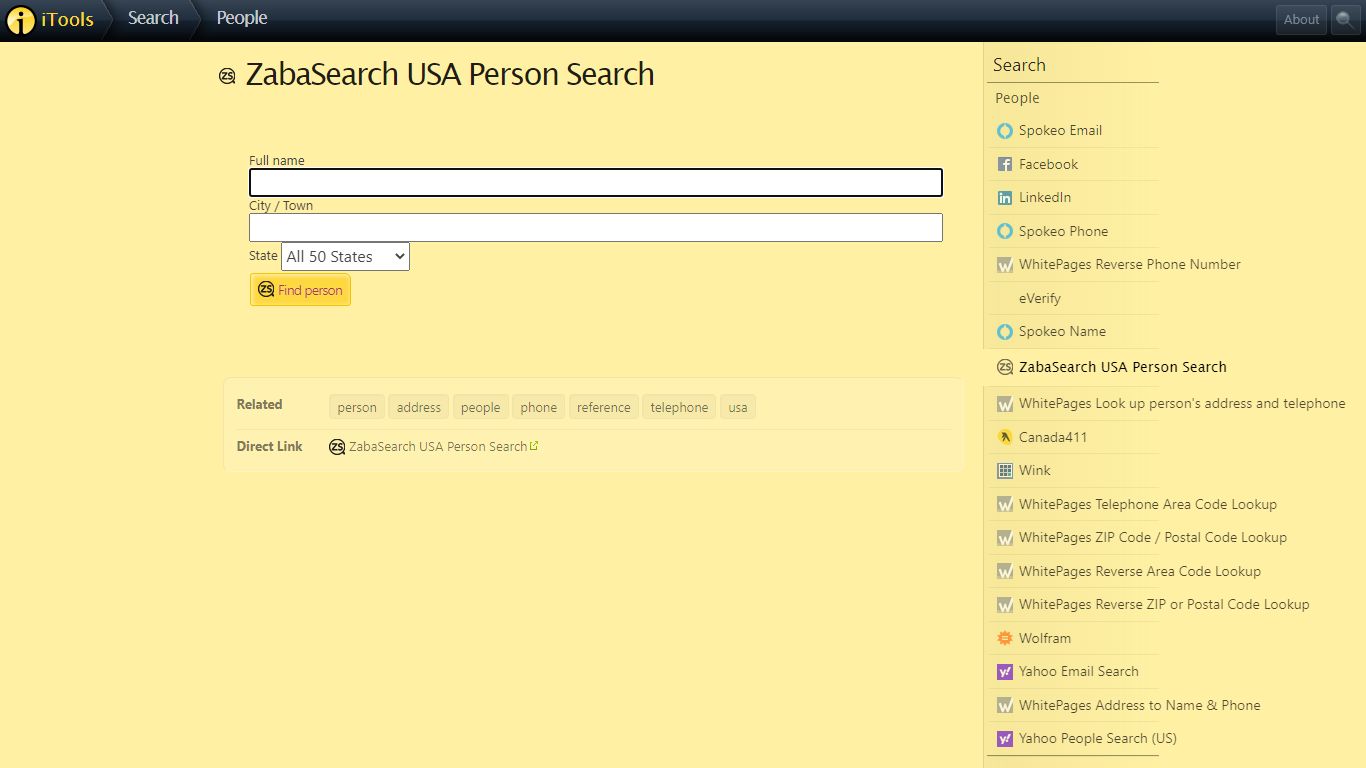Click the WhitePages ZIP Code lookup icon
The width and height of the screenshot is (1366, 768).
(x=1005, y=538)
